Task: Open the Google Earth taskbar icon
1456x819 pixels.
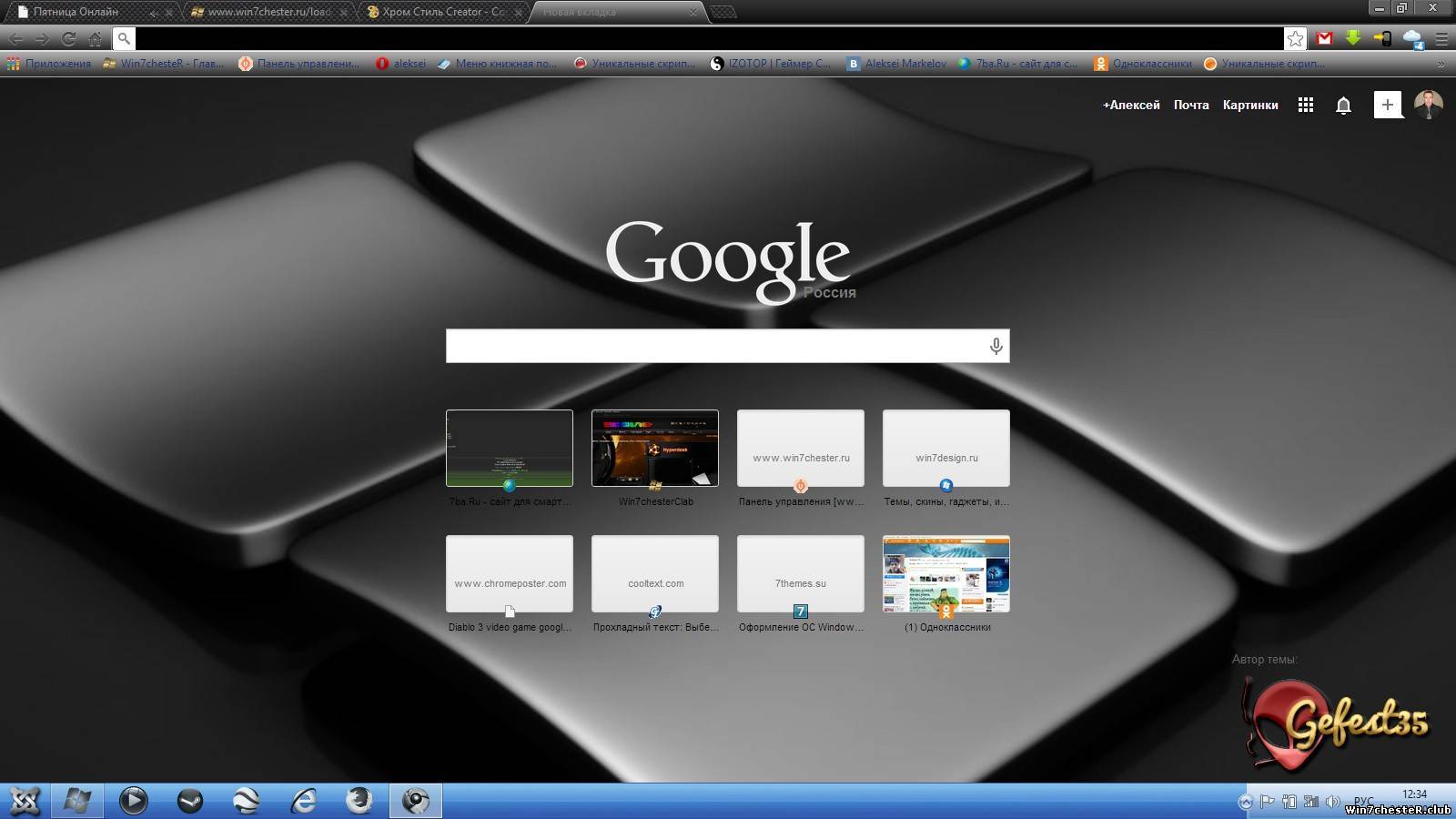Action: (247, 801)
